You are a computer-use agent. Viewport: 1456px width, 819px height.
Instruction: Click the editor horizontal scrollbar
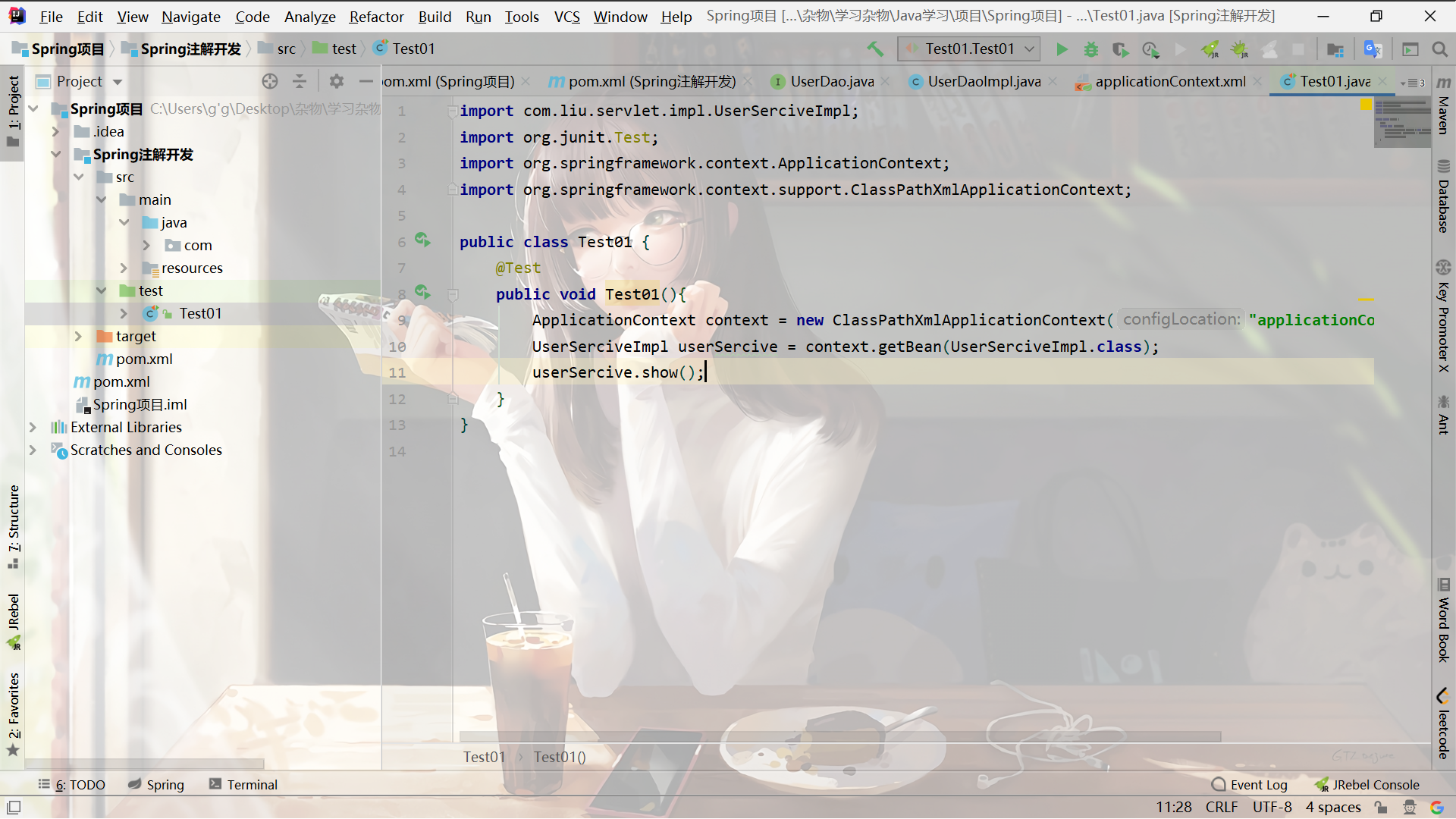840,736
